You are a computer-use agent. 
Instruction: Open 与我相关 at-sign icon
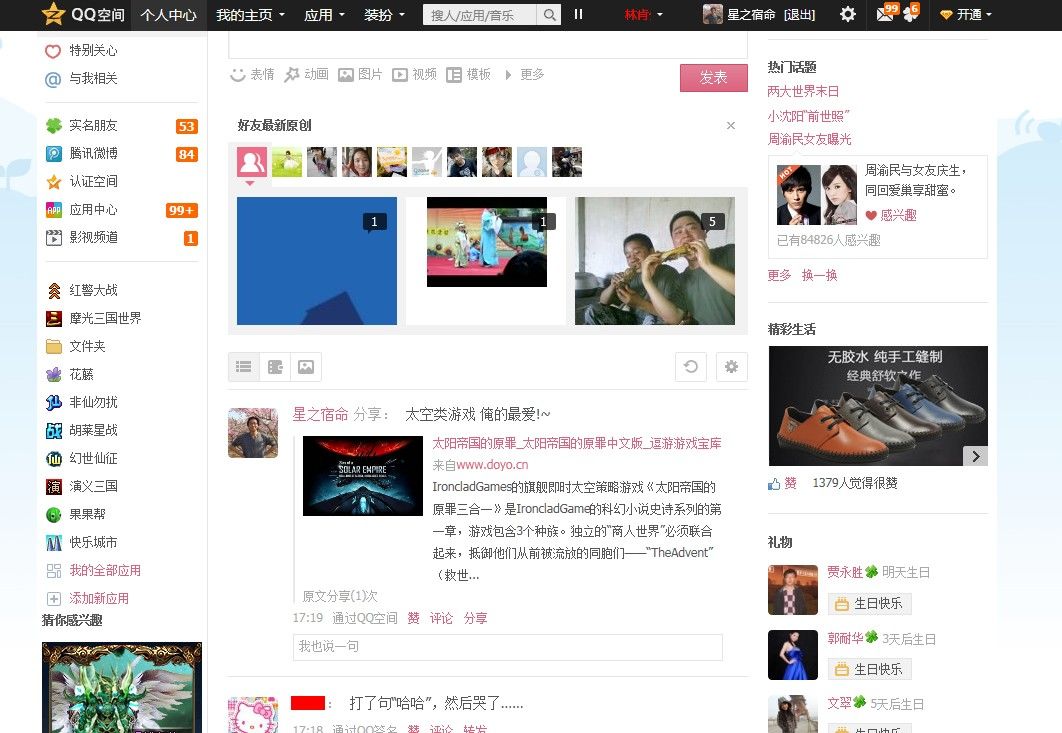53,79
